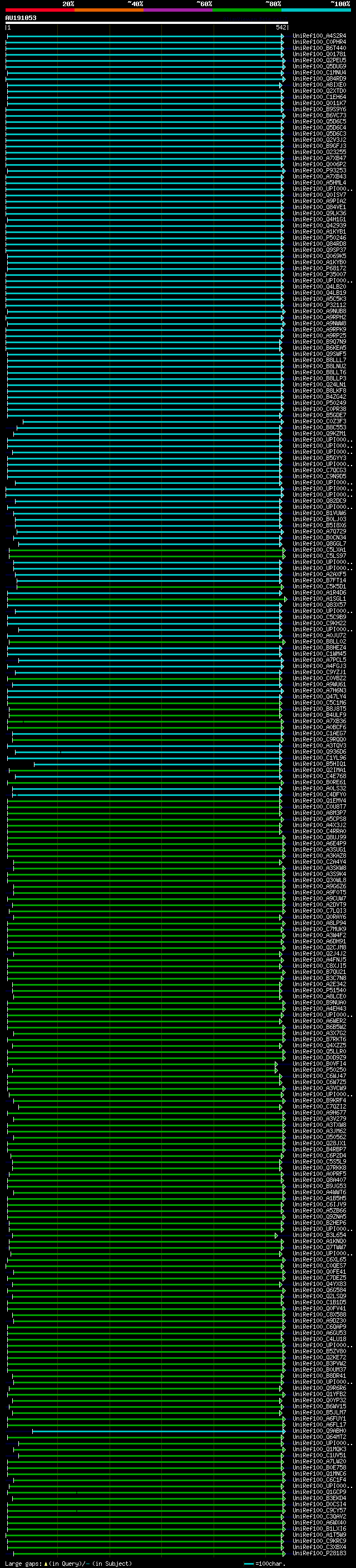
Task: Open hit UniRef100_B0VFI4
Action: (319, 1064)
